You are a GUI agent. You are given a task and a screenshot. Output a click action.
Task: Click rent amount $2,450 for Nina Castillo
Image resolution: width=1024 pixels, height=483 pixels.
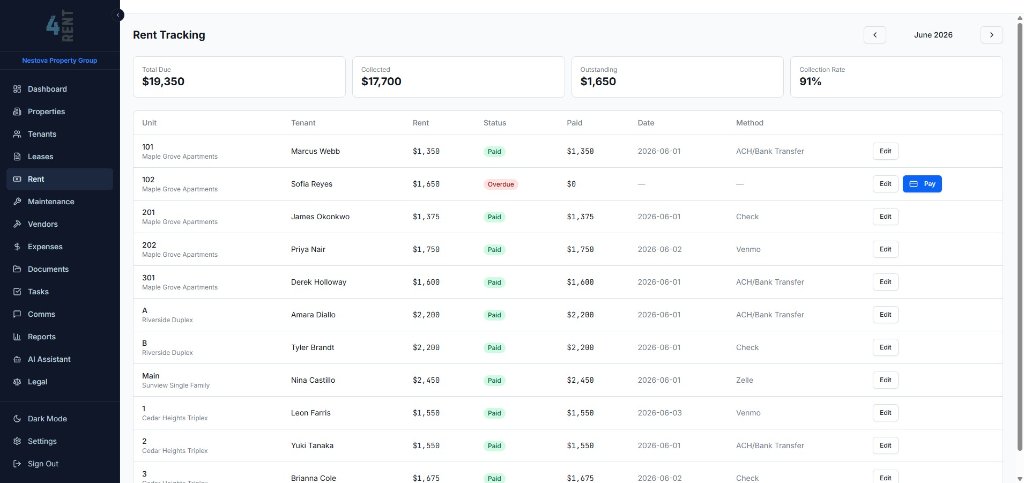pos(426,380)
